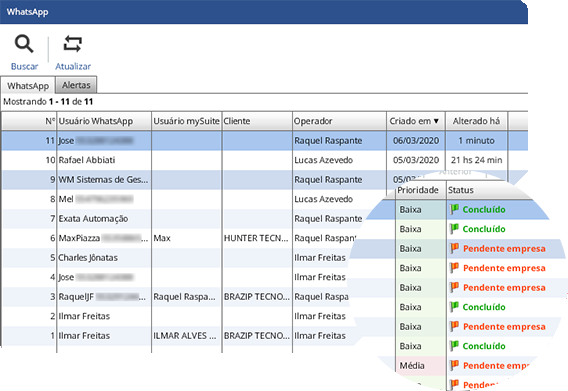
Task: Click Ilmar Freitas user in row 1
Action: coord(84,336)
